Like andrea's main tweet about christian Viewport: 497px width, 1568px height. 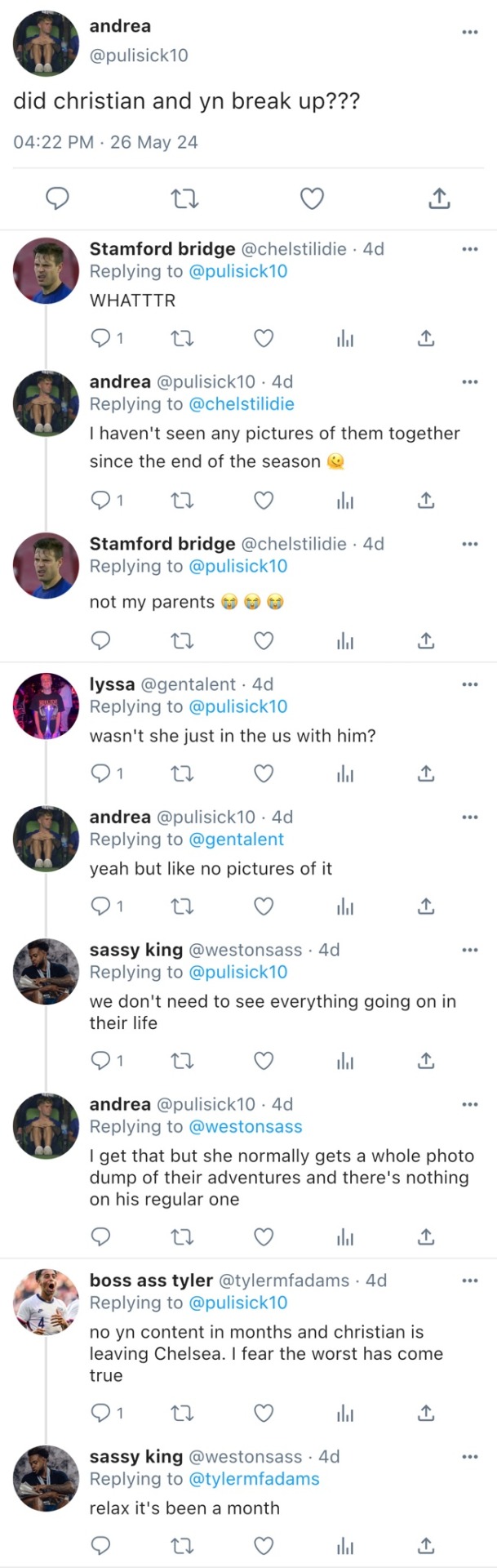[x=312, y=198]
